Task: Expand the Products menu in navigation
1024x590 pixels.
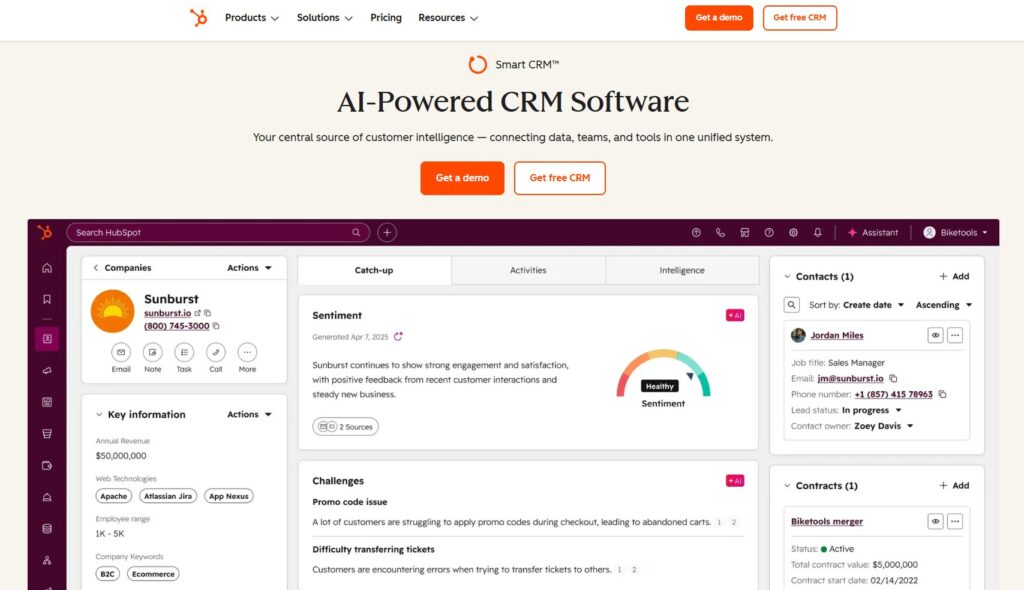Action: [x=251, y=18]
